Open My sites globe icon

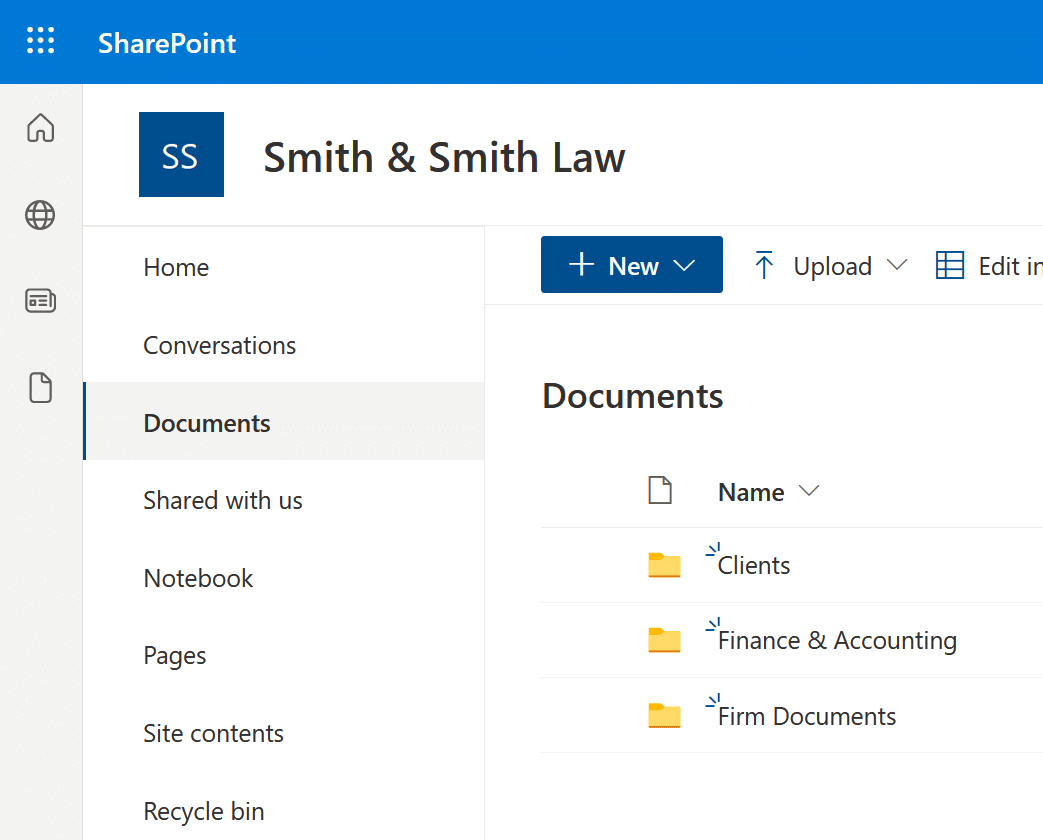(40, 215)
